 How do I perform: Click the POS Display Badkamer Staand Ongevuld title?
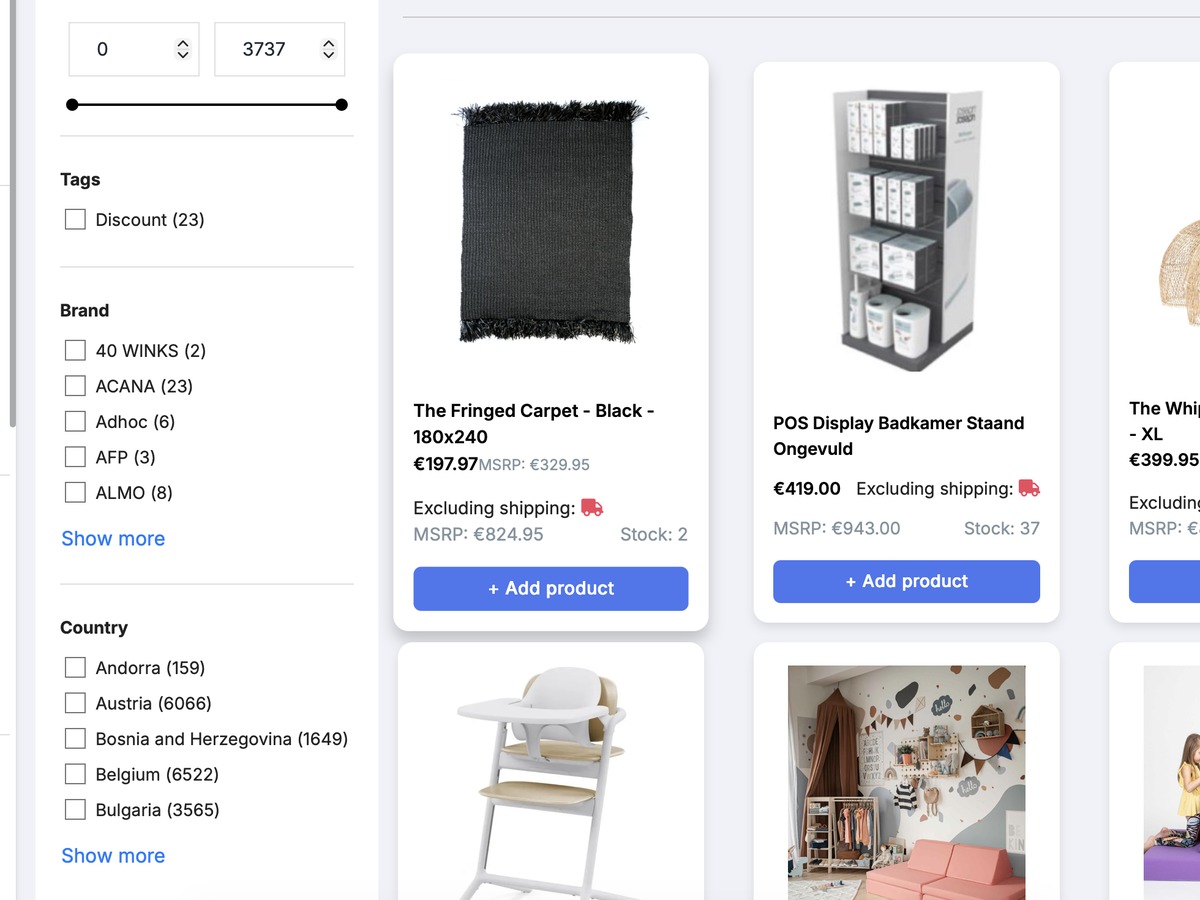[x=898, y=436]
